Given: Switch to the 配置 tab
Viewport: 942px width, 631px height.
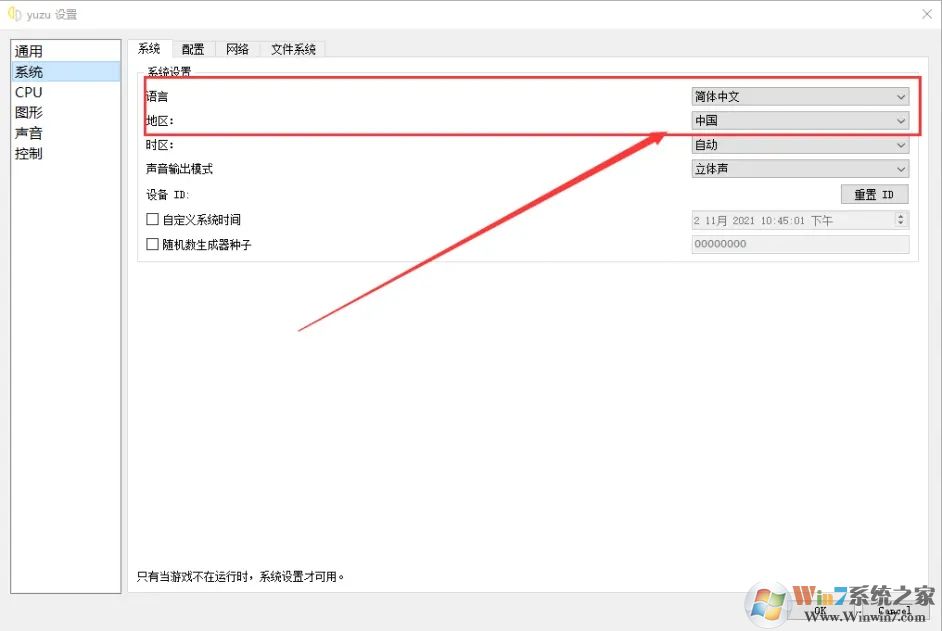Looking at the screenshot, I should pos(193,49).
